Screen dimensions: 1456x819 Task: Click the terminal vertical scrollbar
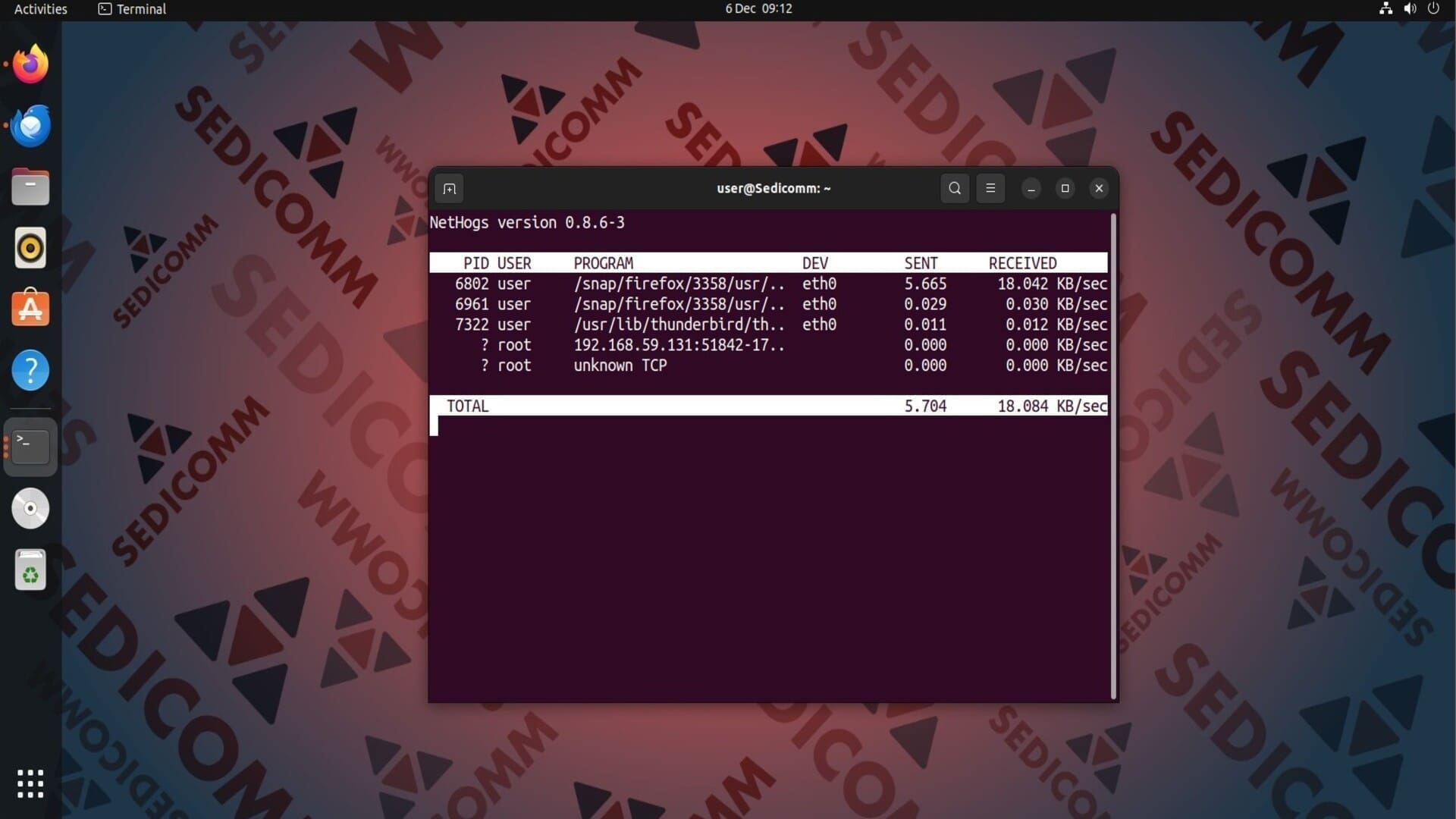(x=1113, y=457)
